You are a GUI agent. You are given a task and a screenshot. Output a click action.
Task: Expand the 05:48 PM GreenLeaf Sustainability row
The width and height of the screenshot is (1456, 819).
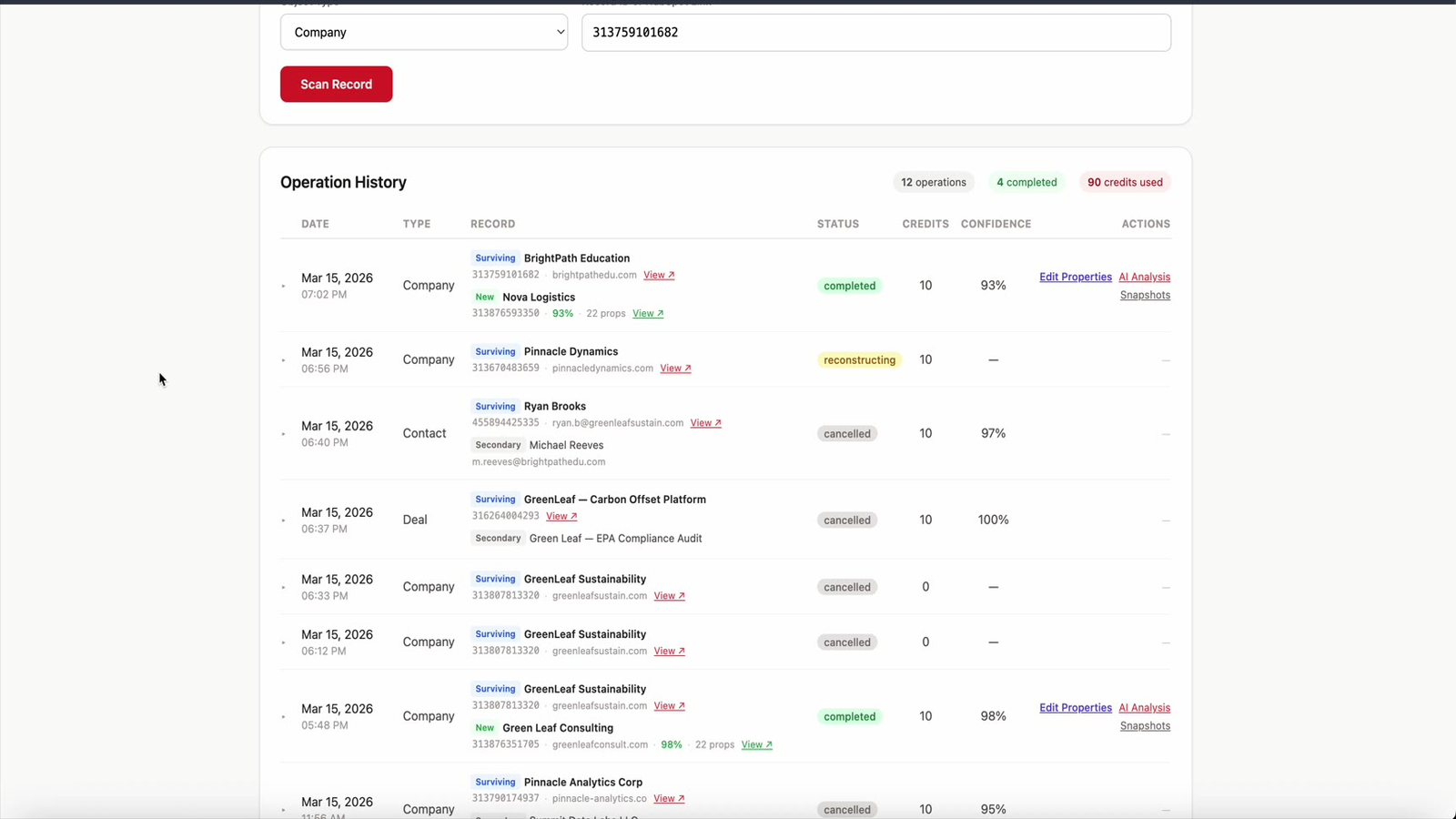(283, 716)
